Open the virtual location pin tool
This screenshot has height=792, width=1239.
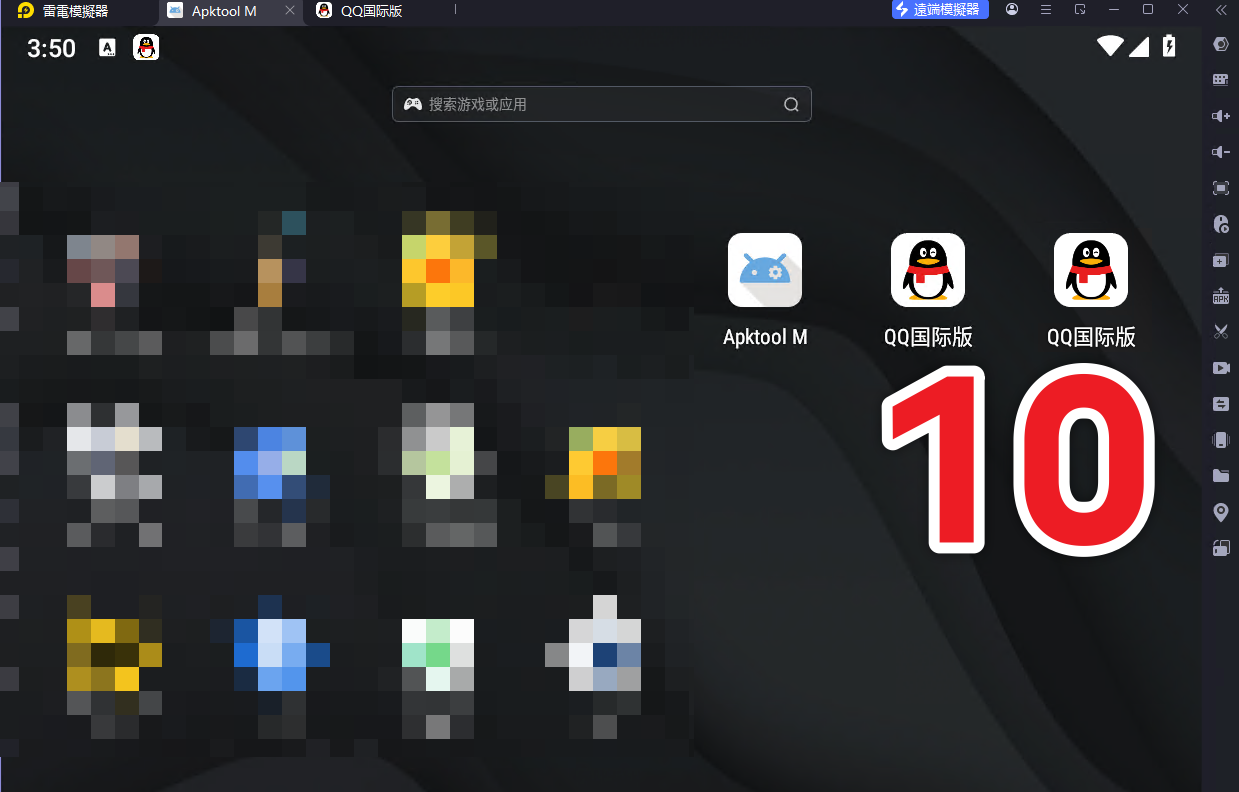1220,512
